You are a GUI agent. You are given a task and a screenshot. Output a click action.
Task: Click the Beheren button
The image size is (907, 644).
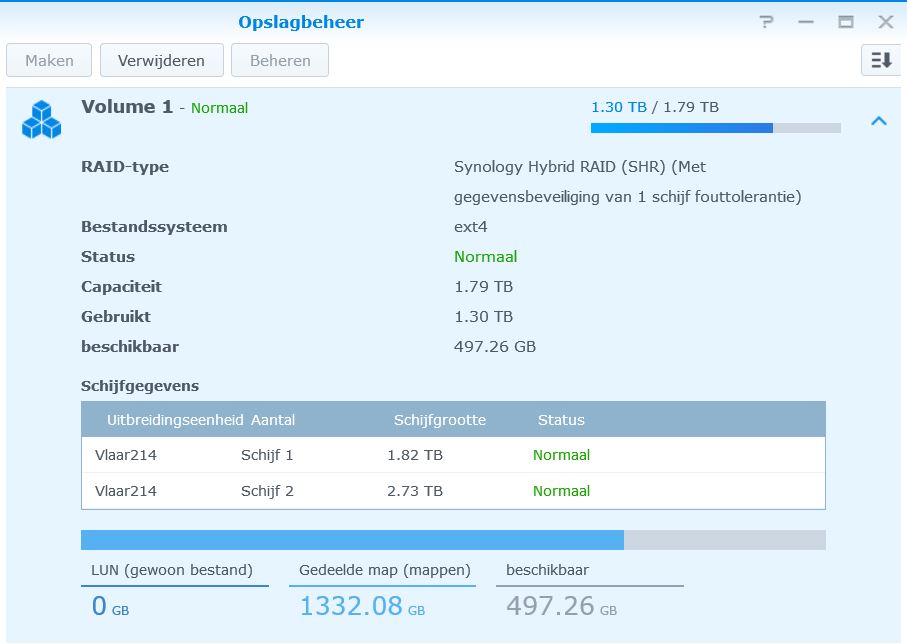(280, 60)
